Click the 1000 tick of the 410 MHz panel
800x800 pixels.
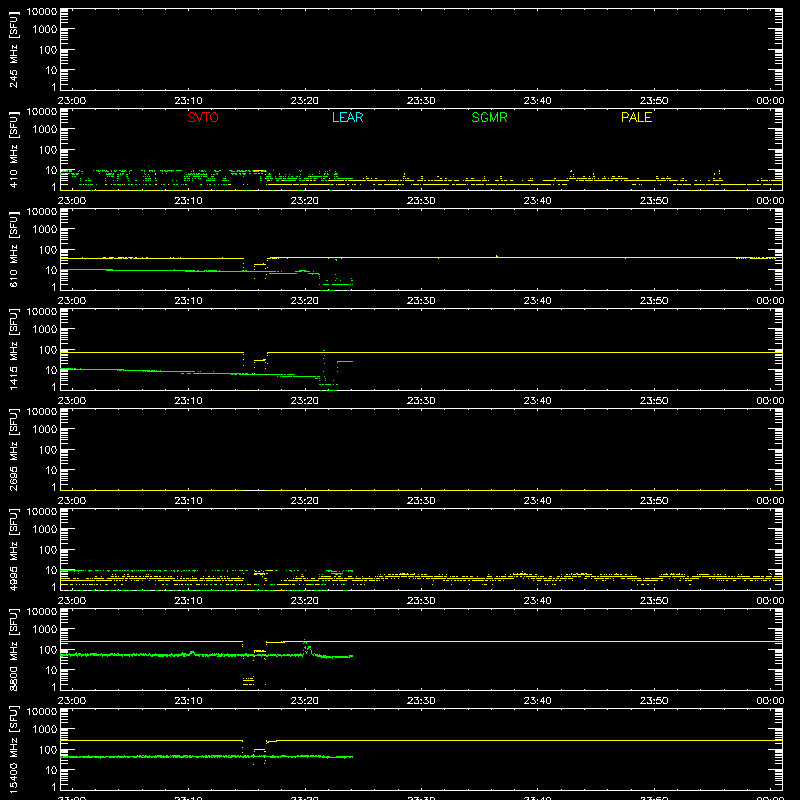[x=45, y=130]
